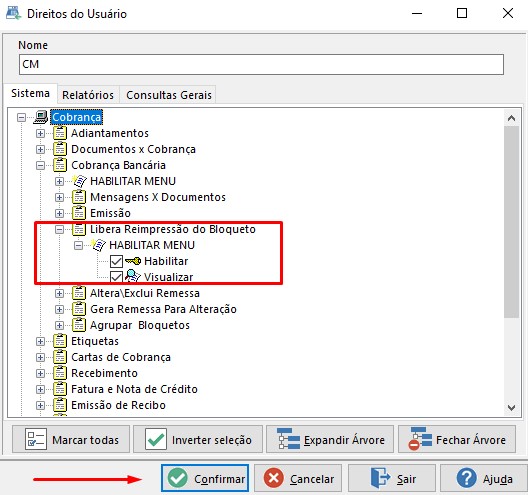Viewport: 528px width, 495px height.
Task: Click the Inverter seleção button
Action: 198,439
